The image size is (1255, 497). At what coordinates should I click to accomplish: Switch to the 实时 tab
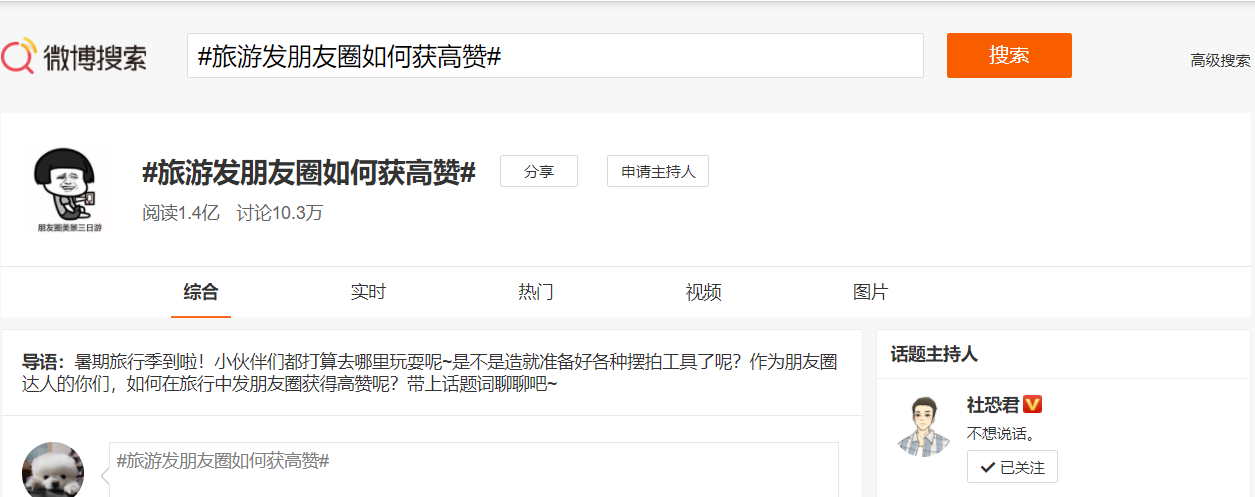368,292
